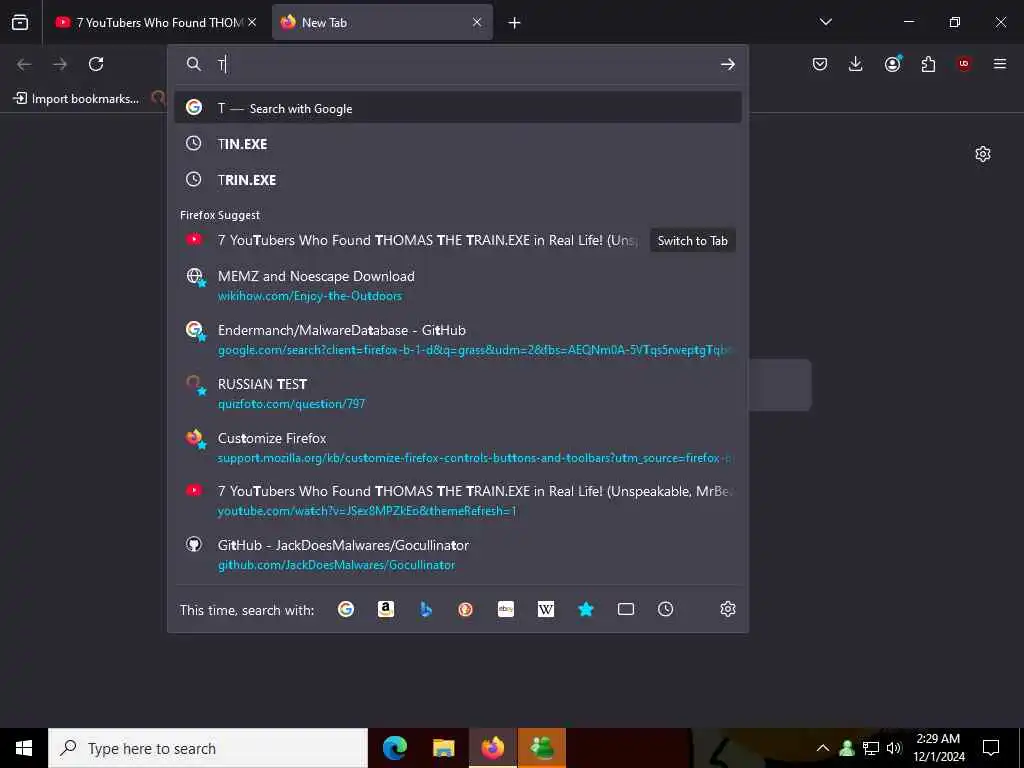The width and height of the screenshot is (1024, 768).
Task: Search this time with Wikipedia icon
Action: pyautogui.click(x=545, y=609)
